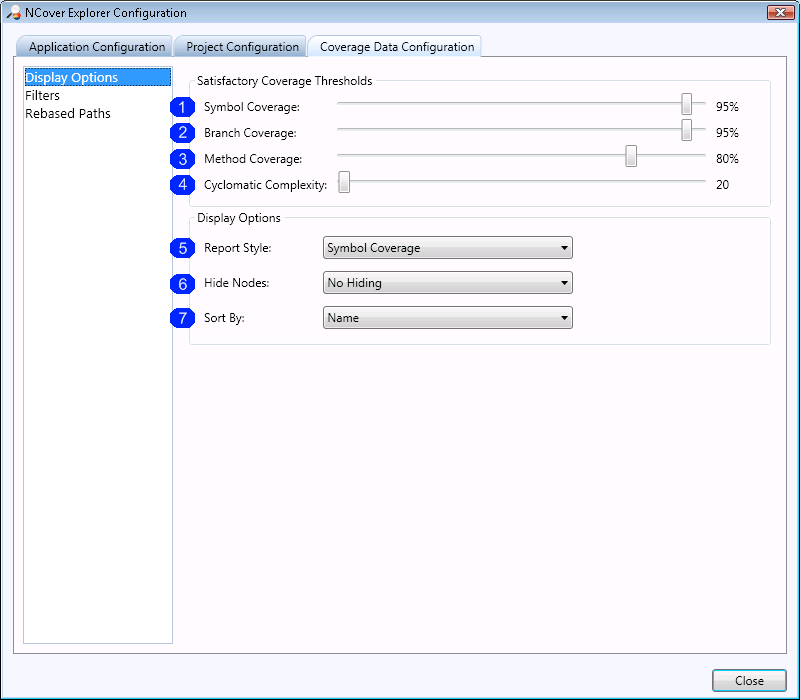800x700 pixels.
Task: Click the Symbol Coverage 95% value
Action: [727, 107]
